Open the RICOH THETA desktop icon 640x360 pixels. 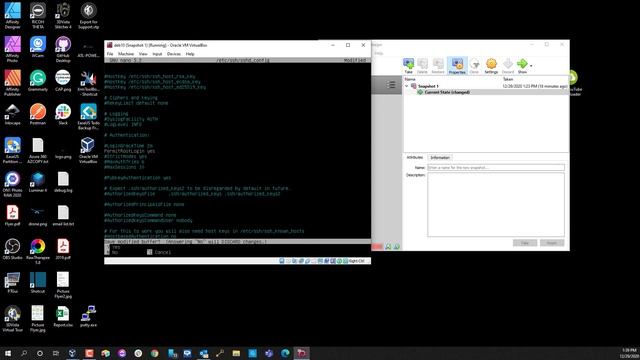point(38,15)
